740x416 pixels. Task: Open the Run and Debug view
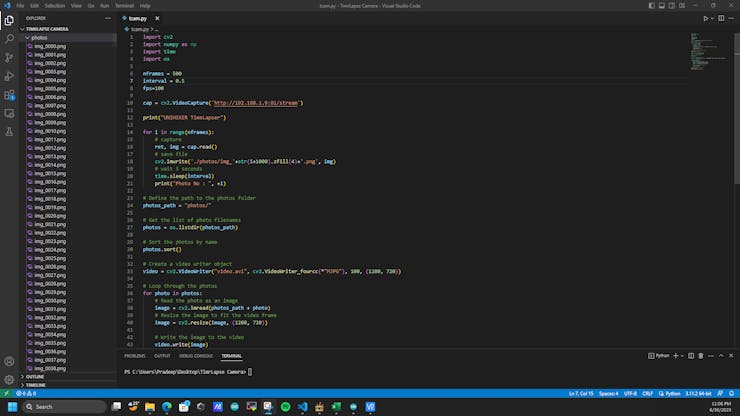pos(9,76)
